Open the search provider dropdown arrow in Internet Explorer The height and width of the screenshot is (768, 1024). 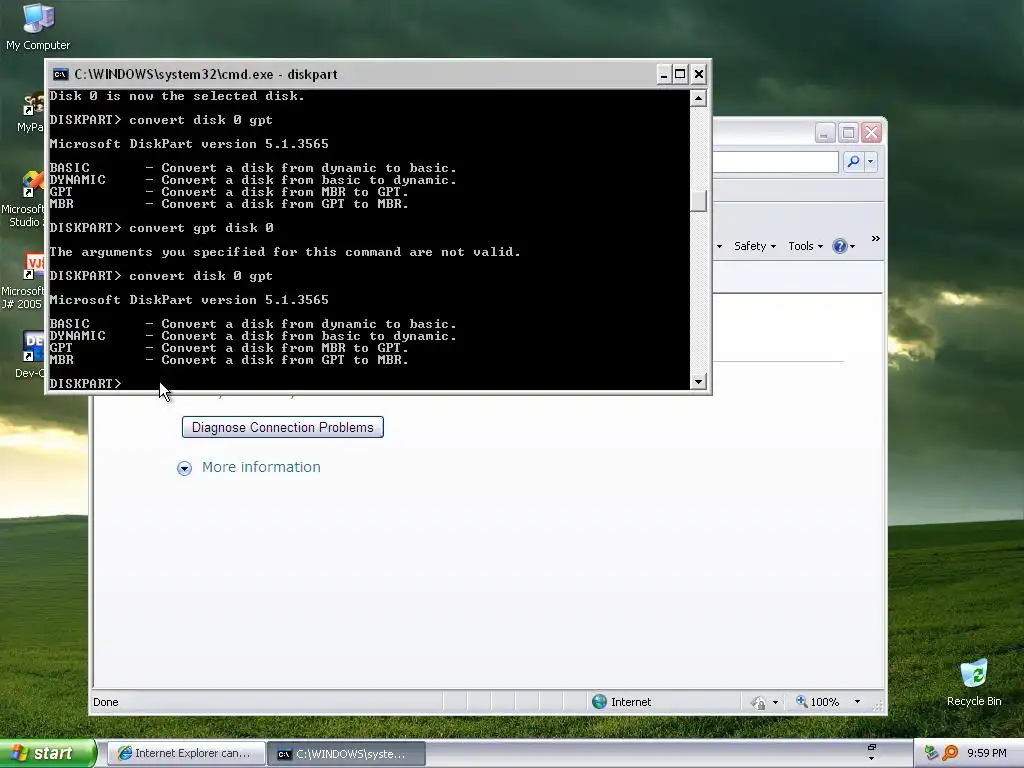[x=871, y=161]
